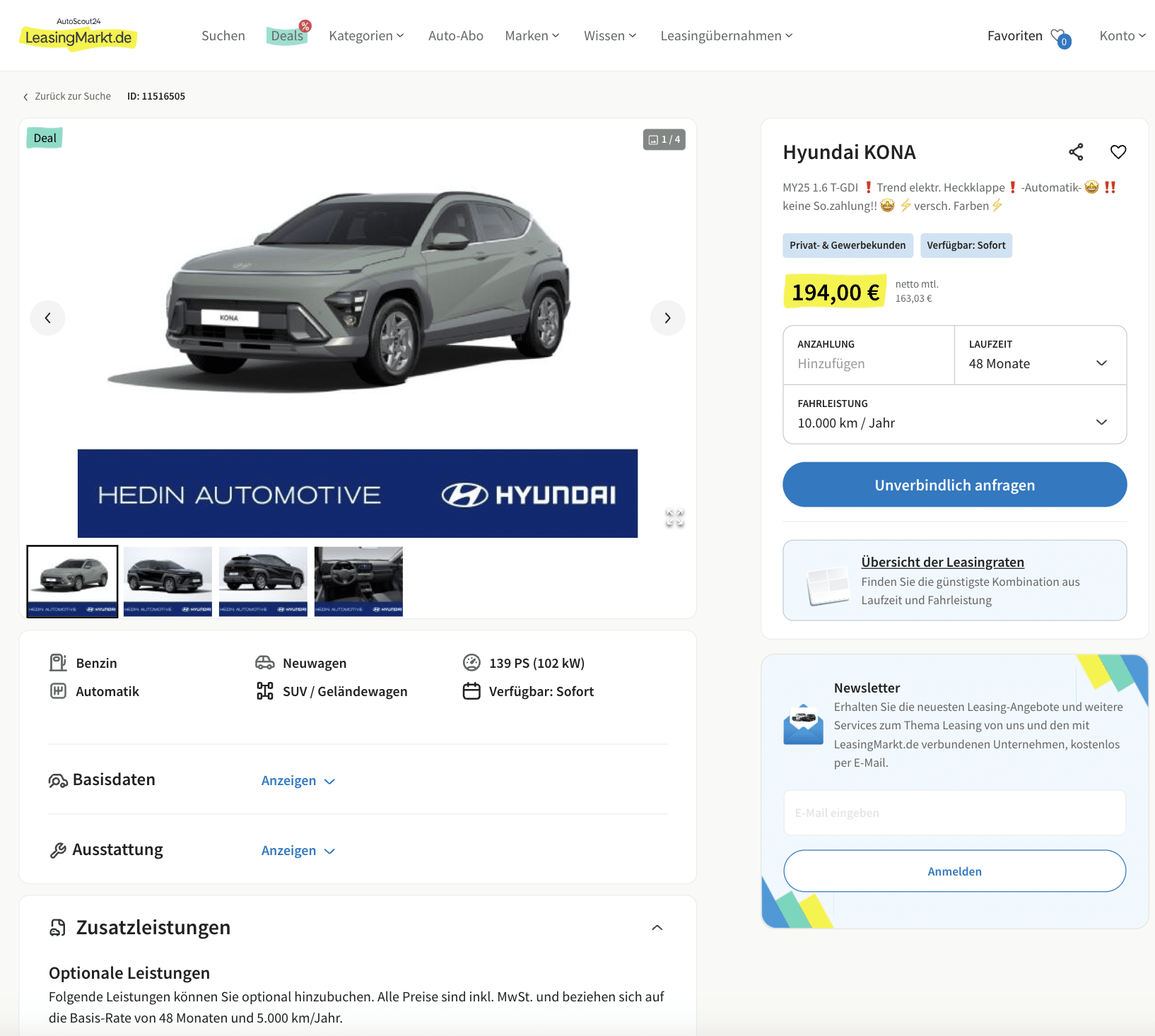Go back via Zurück zur Suche

tap(73, 97)
